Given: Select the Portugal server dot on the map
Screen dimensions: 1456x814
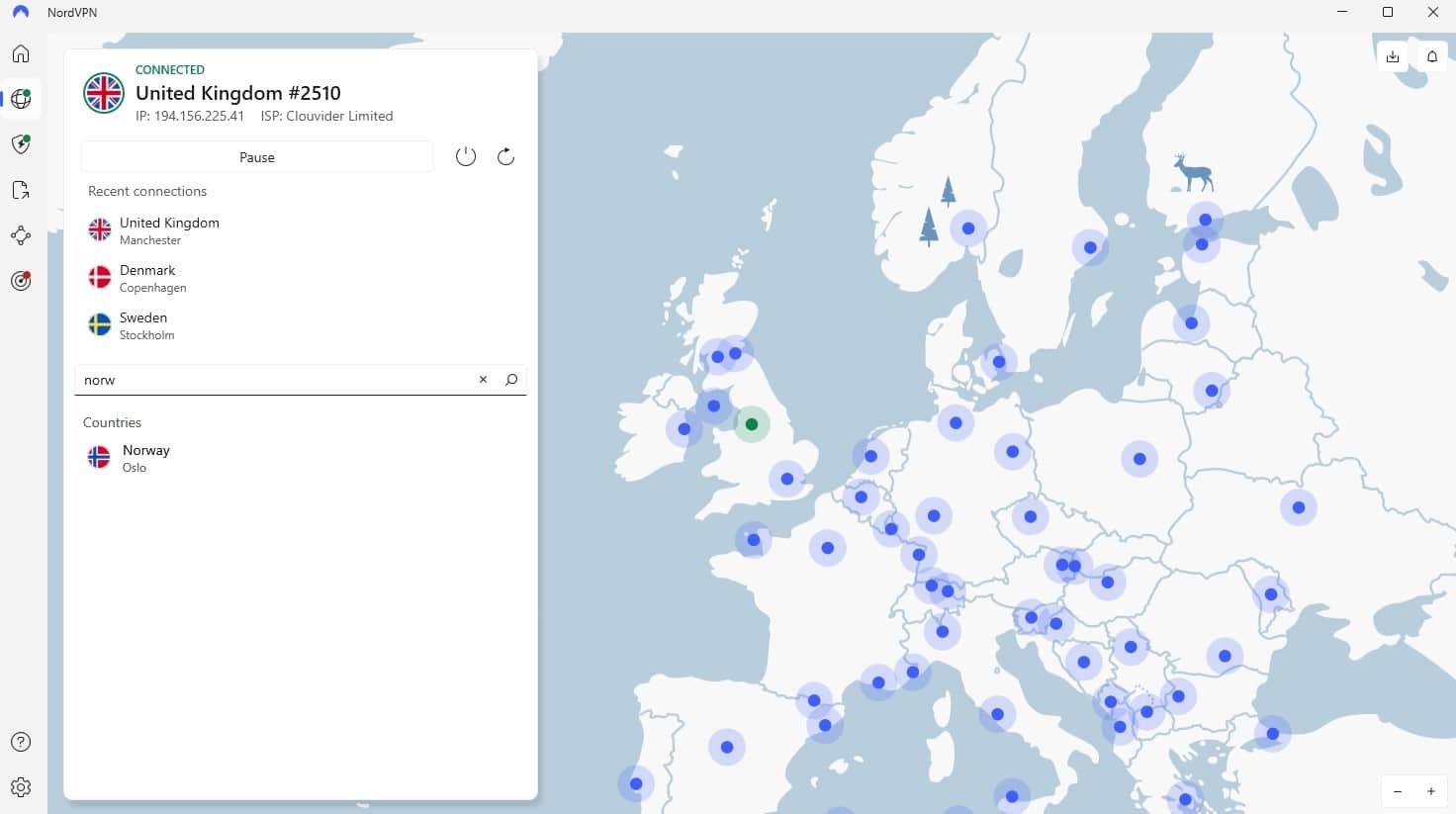Looking at the screenshot, I should (636, 784).
